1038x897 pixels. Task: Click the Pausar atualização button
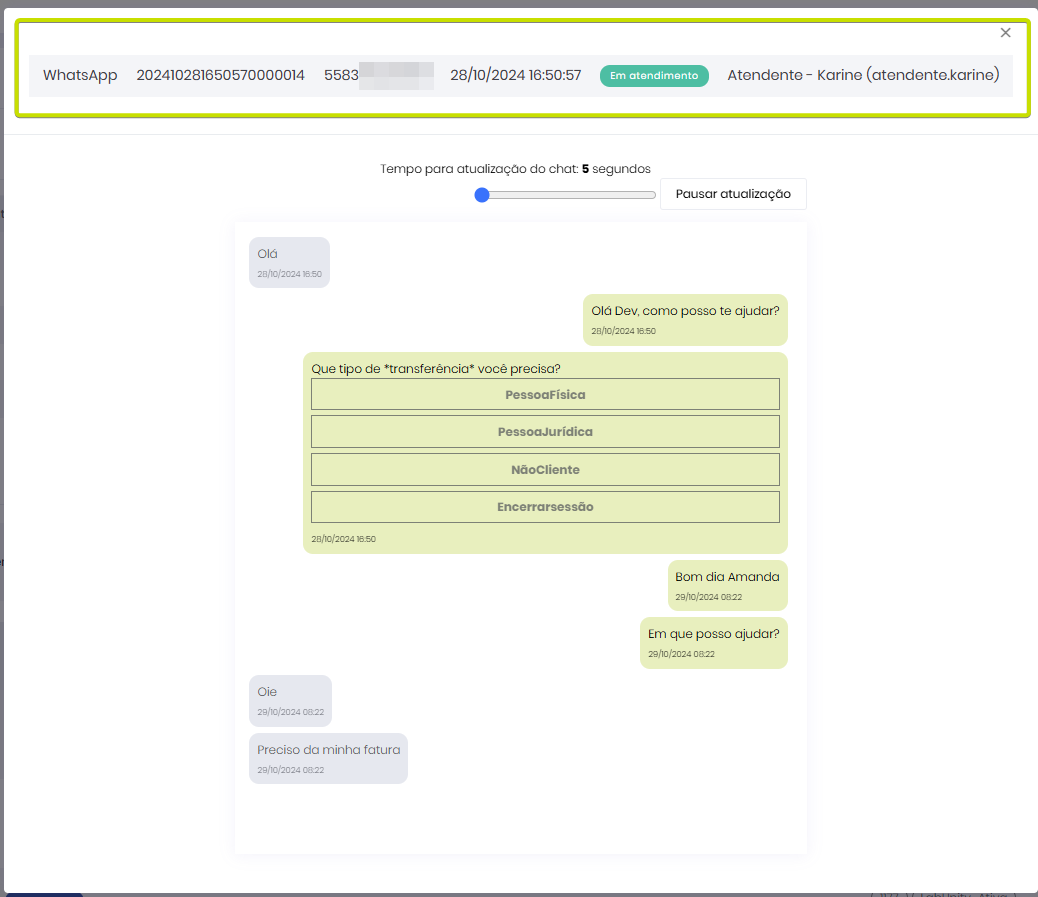point(733,194)
